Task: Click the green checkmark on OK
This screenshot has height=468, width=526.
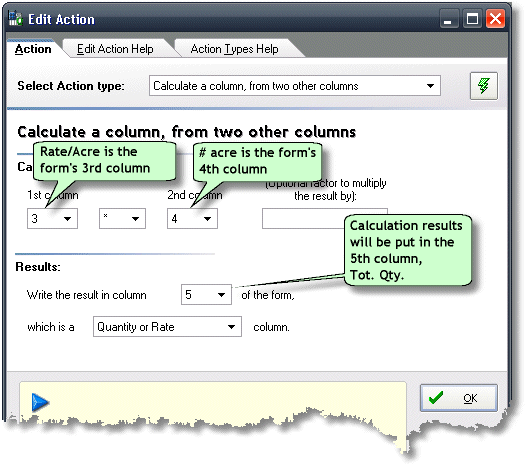Action: tap(436, 398)
